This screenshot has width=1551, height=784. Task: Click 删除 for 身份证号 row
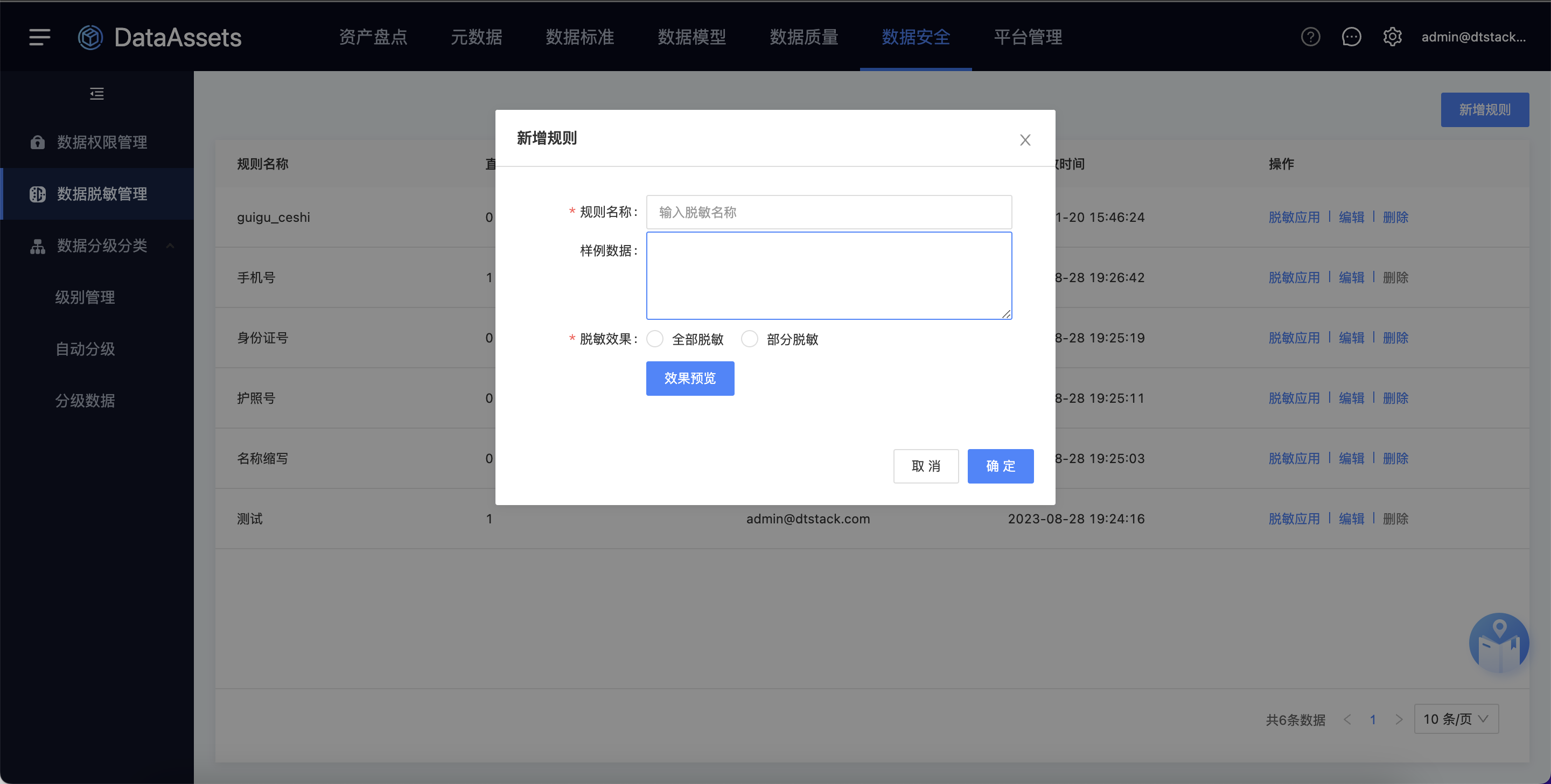[x=1396, y=338]
